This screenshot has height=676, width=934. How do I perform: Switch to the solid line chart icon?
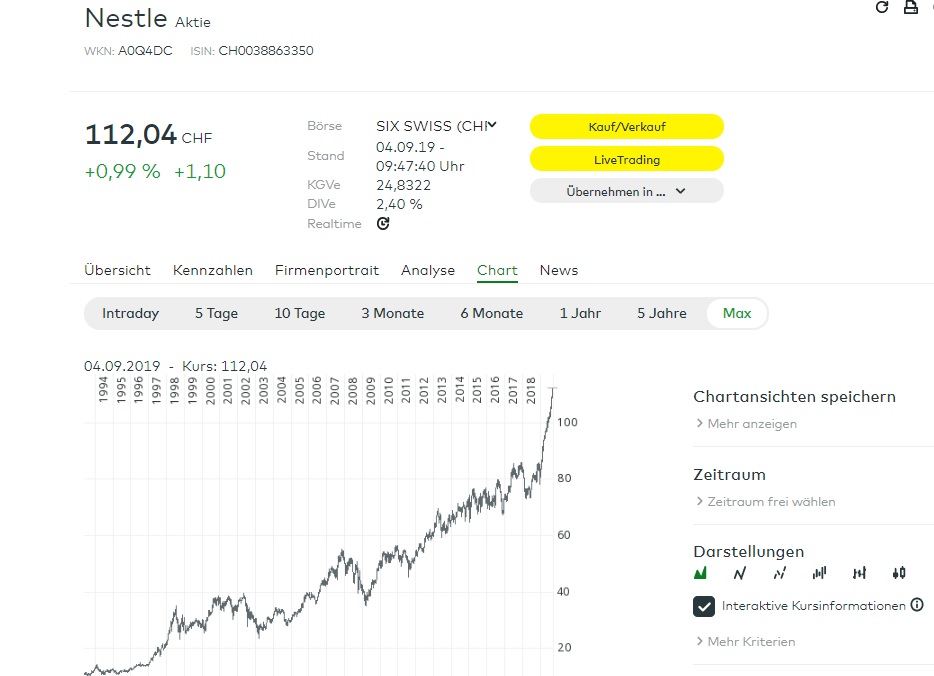(x=740, y=573)
